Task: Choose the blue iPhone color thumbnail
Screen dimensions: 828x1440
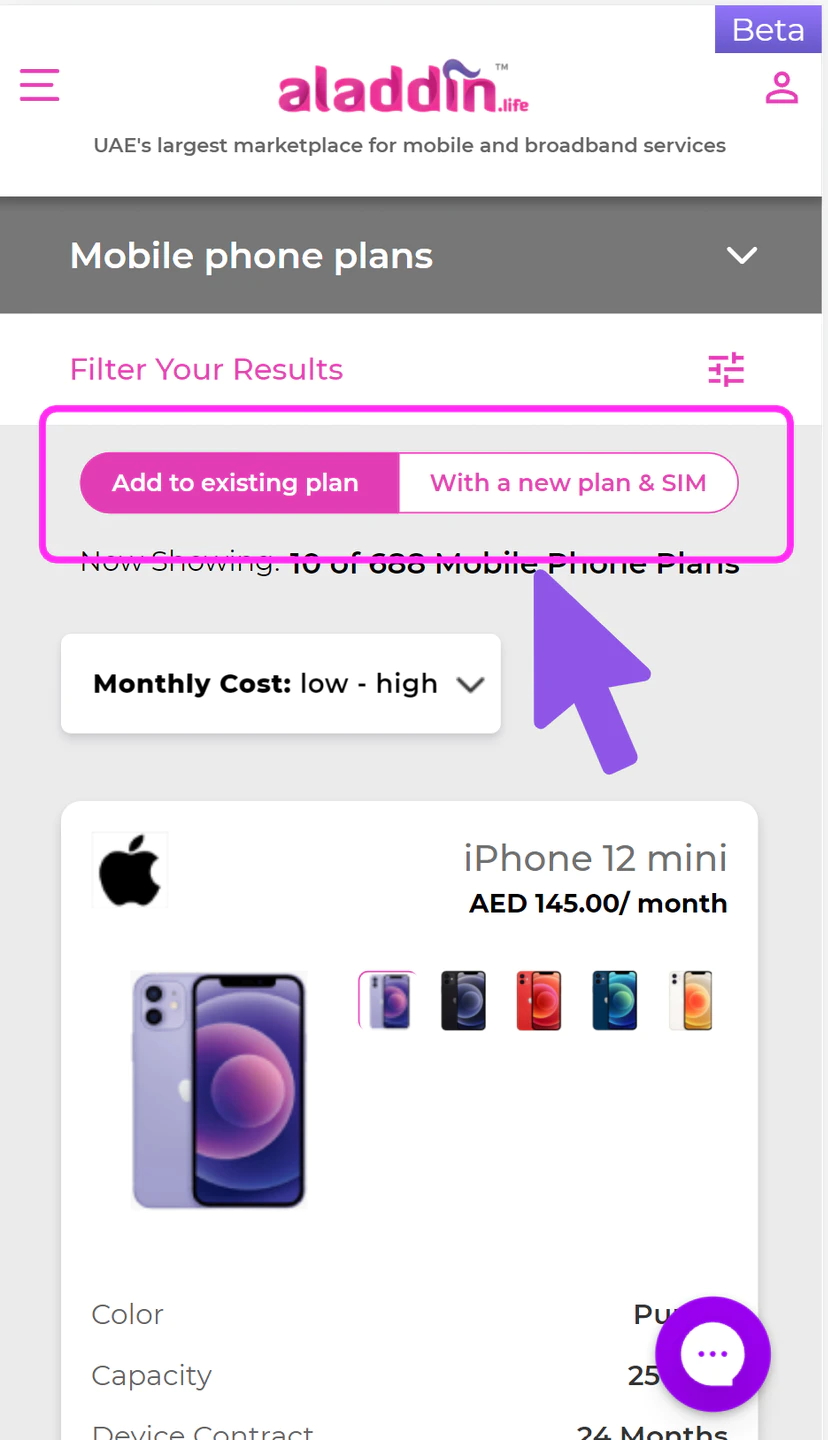Action: point(614,1000)
